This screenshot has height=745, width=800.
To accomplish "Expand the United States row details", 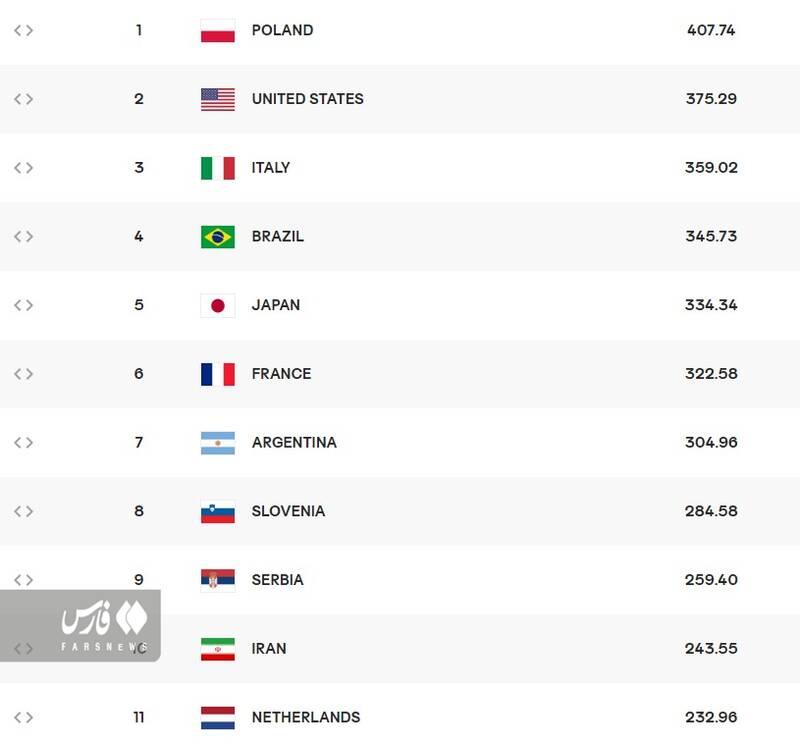I will pos(23,99).
